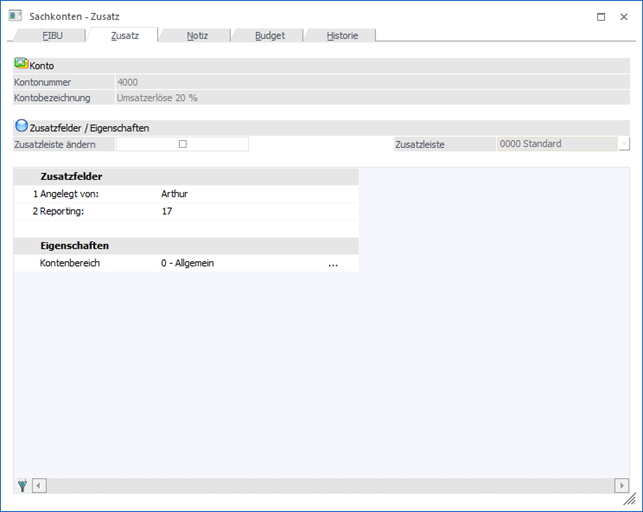
Task: Click the scrollbar left arrow
Action: tap(40, 485)
